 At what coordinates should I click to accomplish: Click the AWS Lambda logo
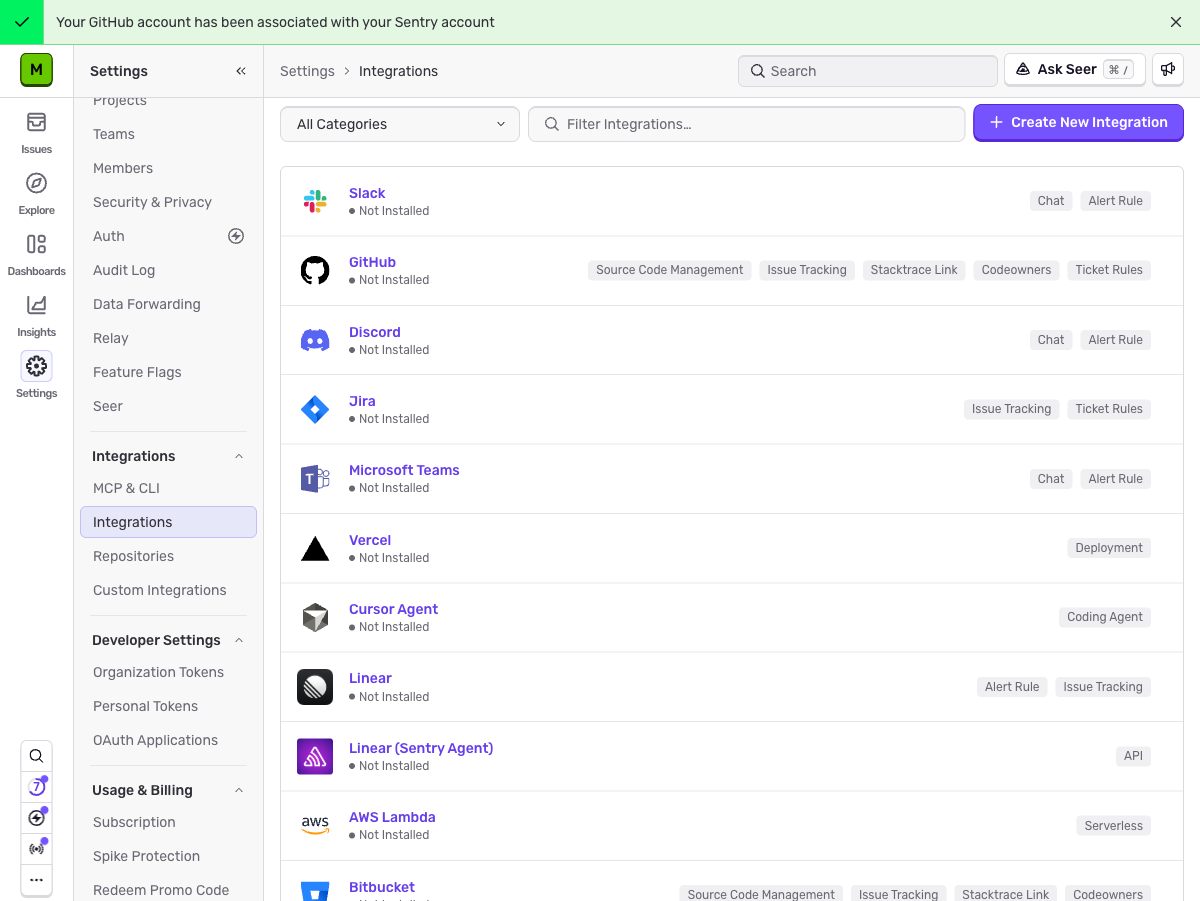[315, 825]
